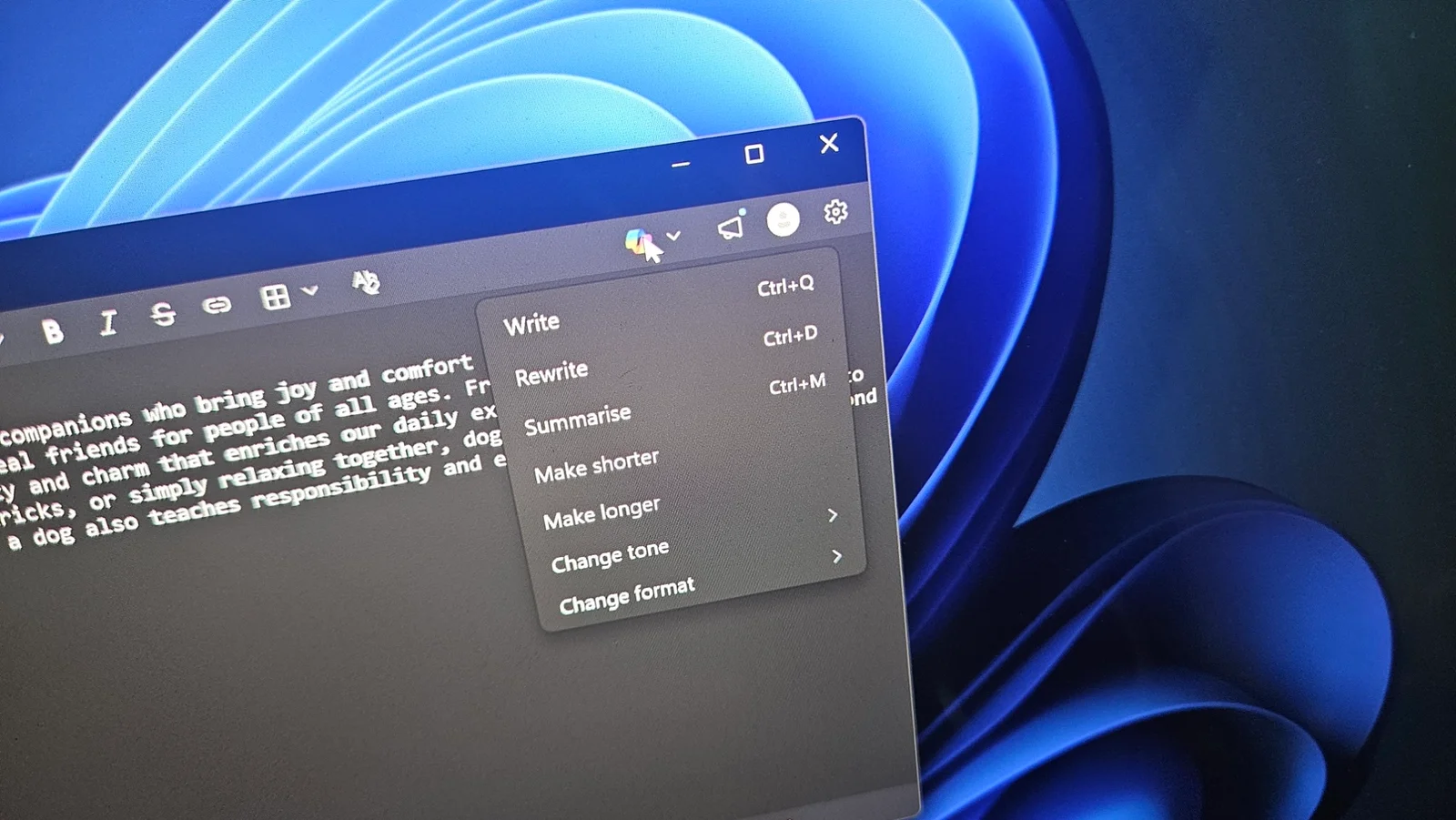Click the clear formatting icon
Viewport: 1456px width, 820px height.
pyautogui.click(x=365, y=282)
